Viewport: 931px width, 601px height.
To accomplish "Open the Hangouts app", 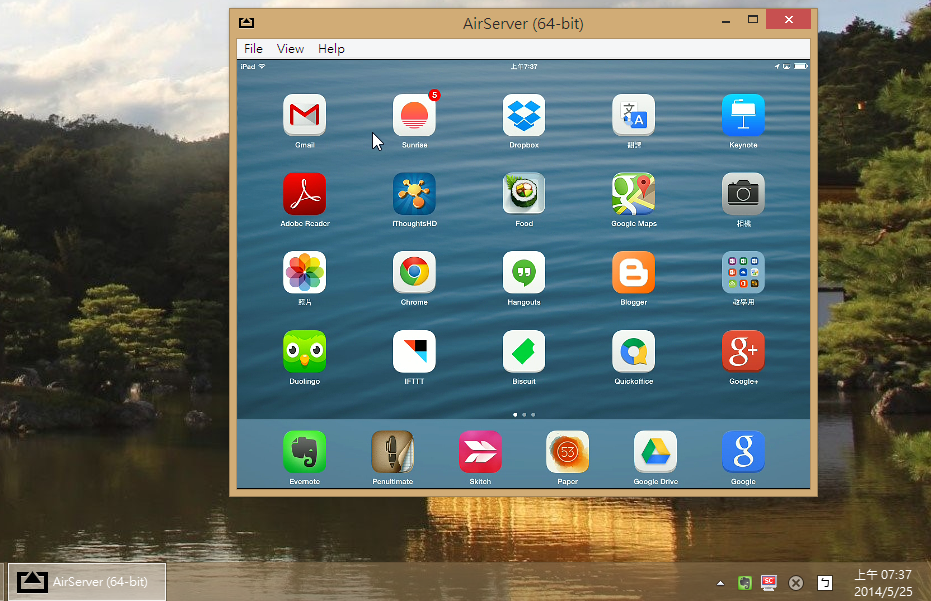I will (x=524, y=273).
